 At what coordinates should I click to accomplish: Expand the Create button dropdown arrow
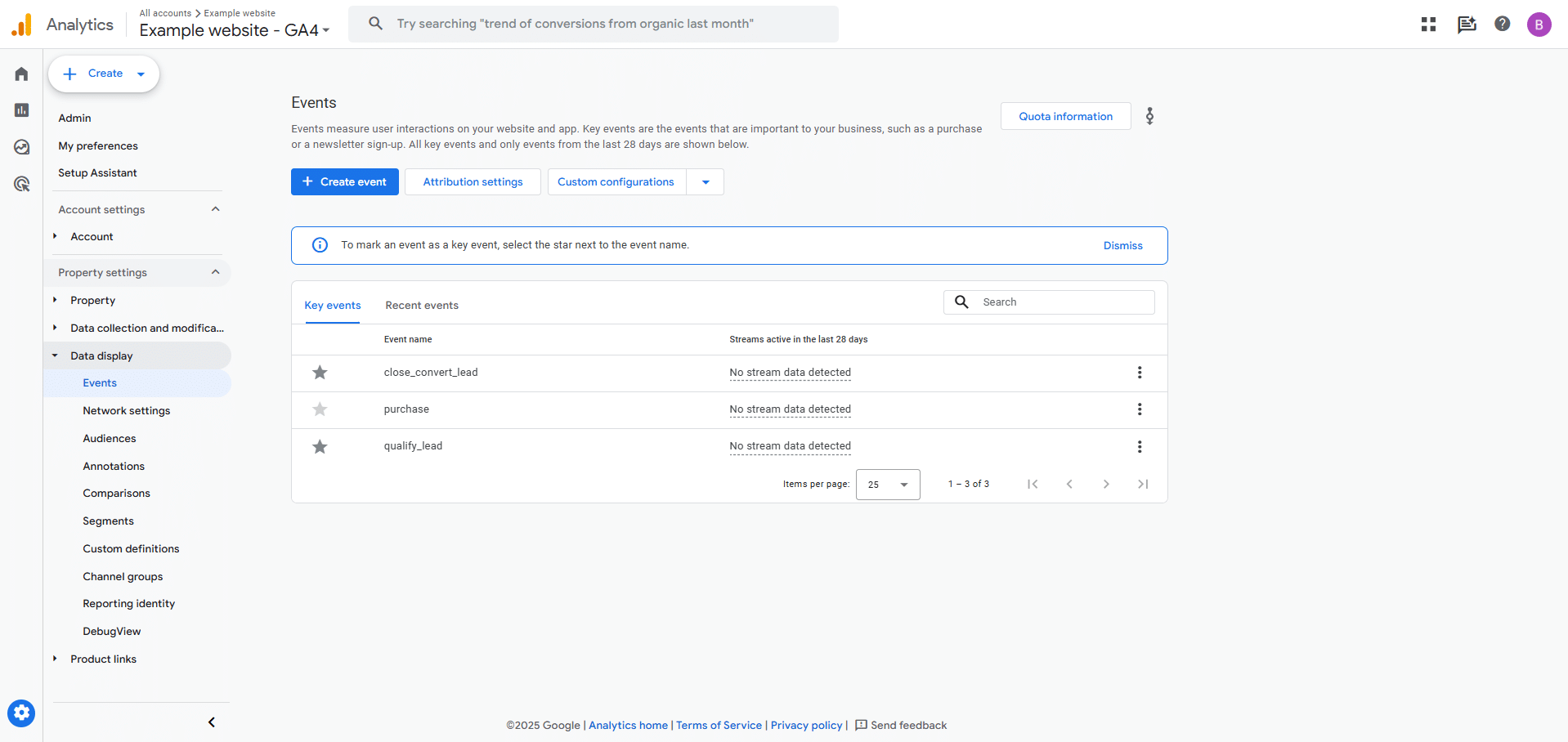pos(139,74)
